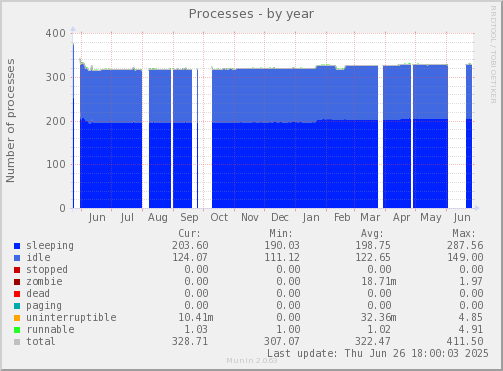Screen dimensions: 503x371
Task: Click the paging legend color swatch
Action: click(17, 306)
